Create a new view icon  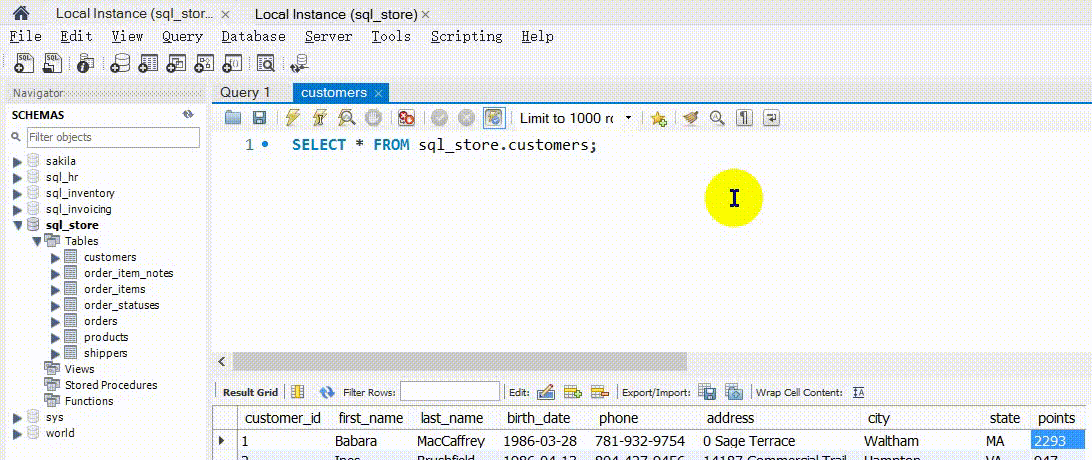coord(176,63)
